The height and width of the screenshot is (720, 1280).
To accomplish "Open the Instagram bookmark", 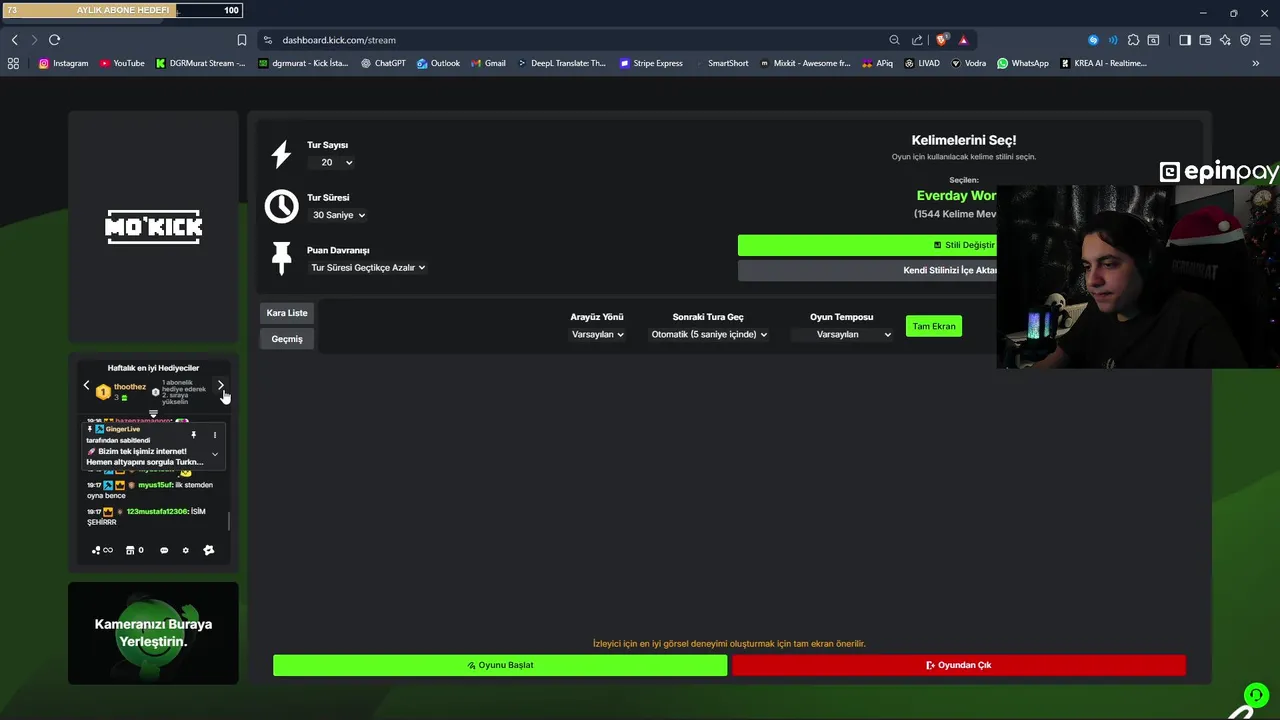I will (x=63, y=63).
